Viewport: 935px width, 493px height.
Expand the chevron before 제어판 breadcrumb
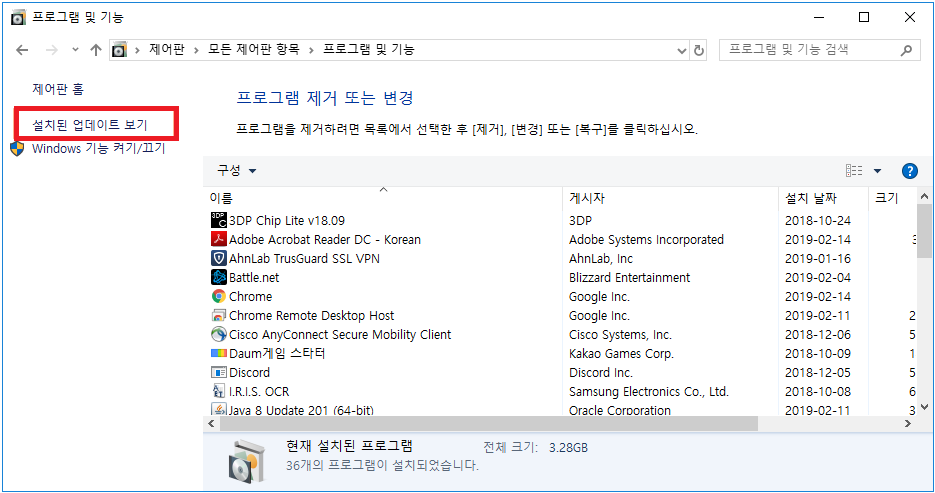point(137,50)
